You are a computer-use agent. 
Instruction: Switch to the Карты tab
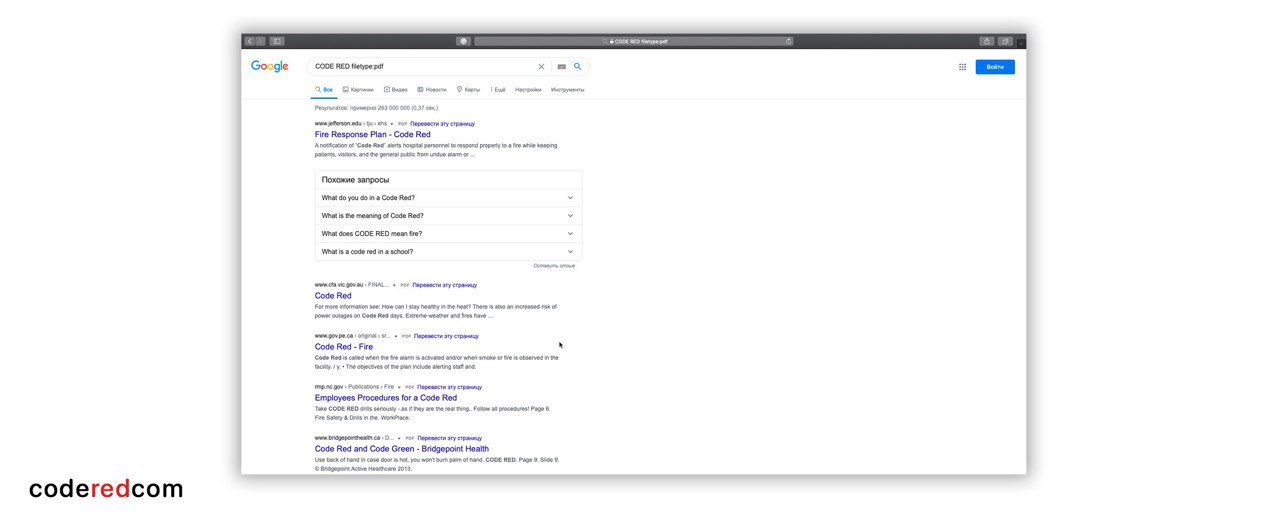tap(468, 90)
